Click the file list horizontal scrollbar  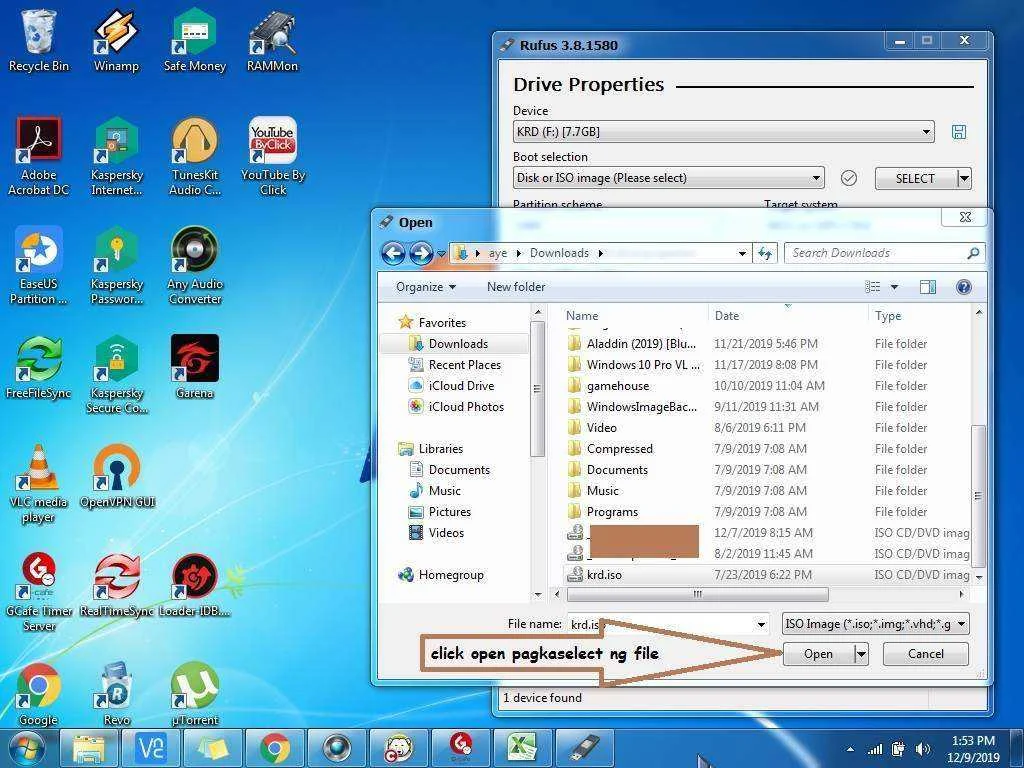click(x=697, y=594)
